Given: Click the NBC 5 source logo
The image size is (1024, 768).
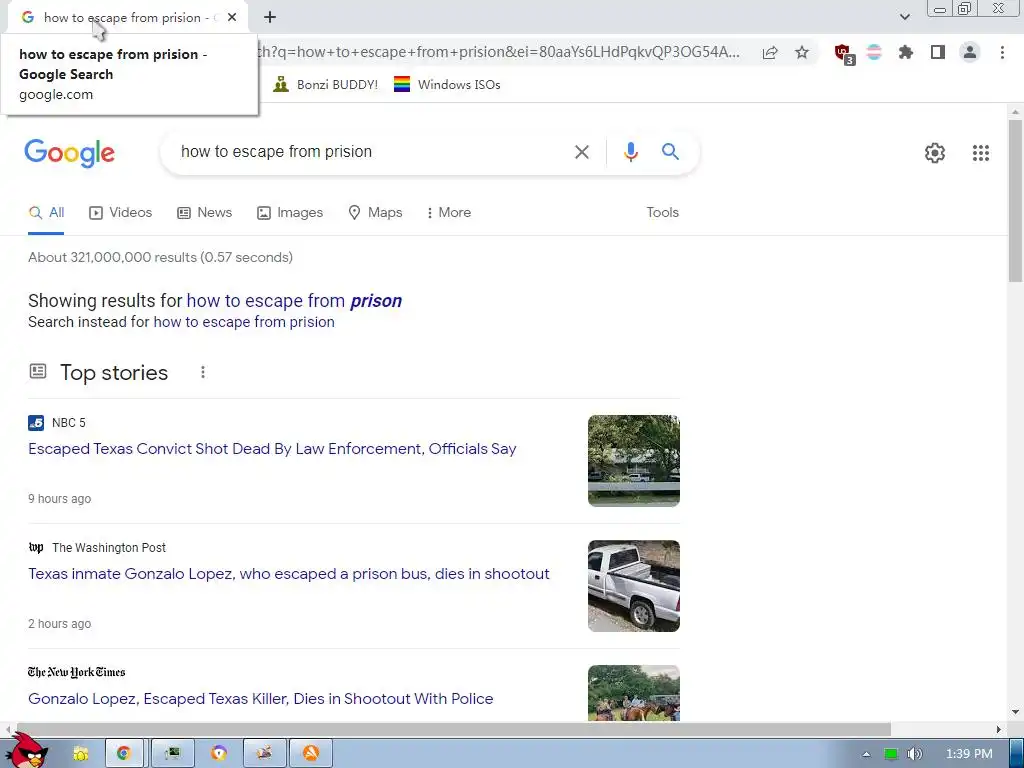Looking at the screenshot, I should pyautogui.click(x=36, y=423).
